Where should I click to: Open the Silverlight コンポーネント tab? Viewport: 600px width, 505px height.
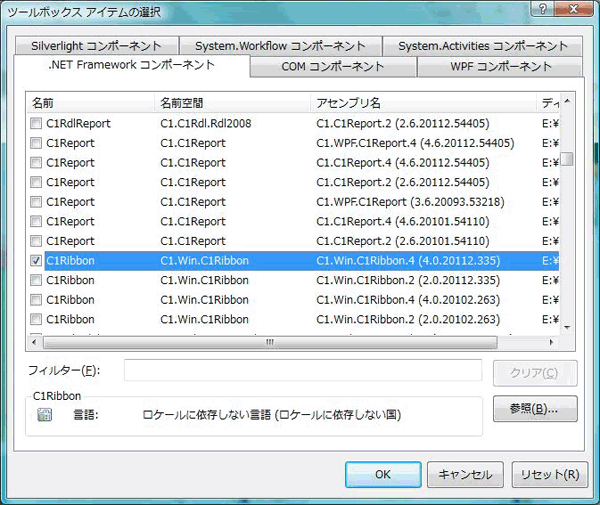pyautogui.click(x=97, y=46)
